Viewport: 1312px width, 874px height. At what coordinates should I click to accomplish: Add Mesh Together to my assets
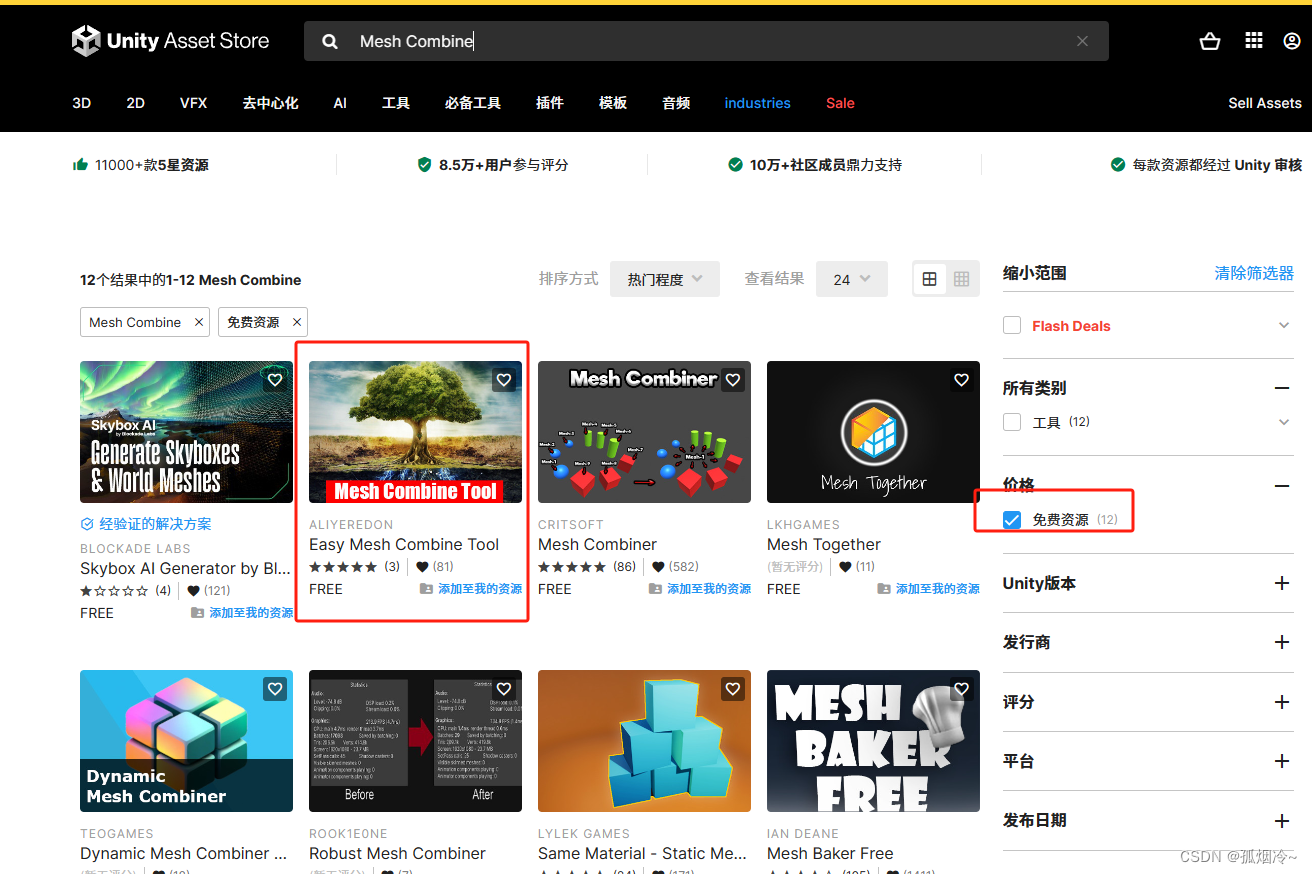pyautogui.click(x=929, y=589)
